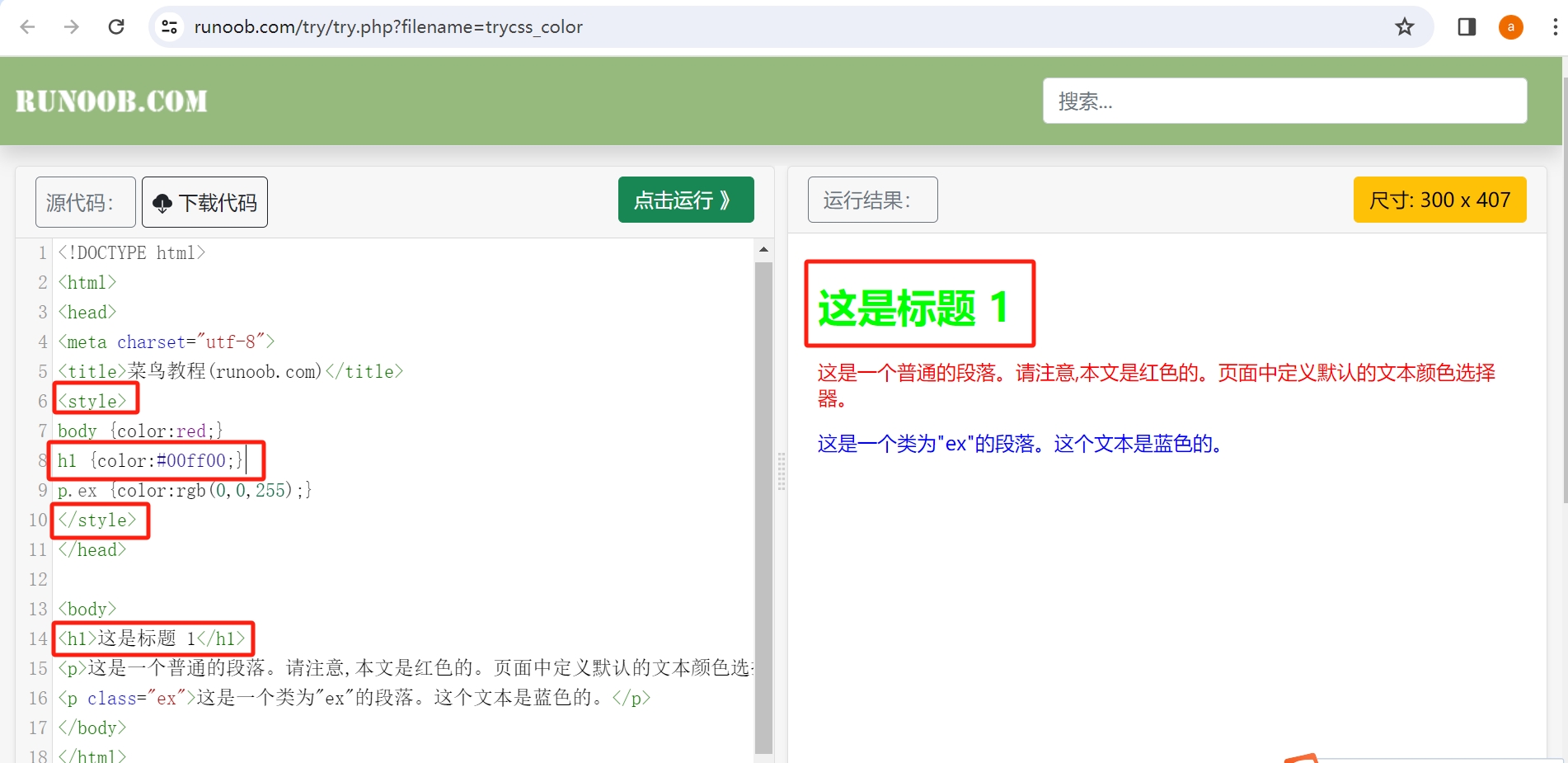Image resolution: width=1568 pixels, height=763 pixels.
Task: Click the address bar URL text
Action: tap(386, 26)
